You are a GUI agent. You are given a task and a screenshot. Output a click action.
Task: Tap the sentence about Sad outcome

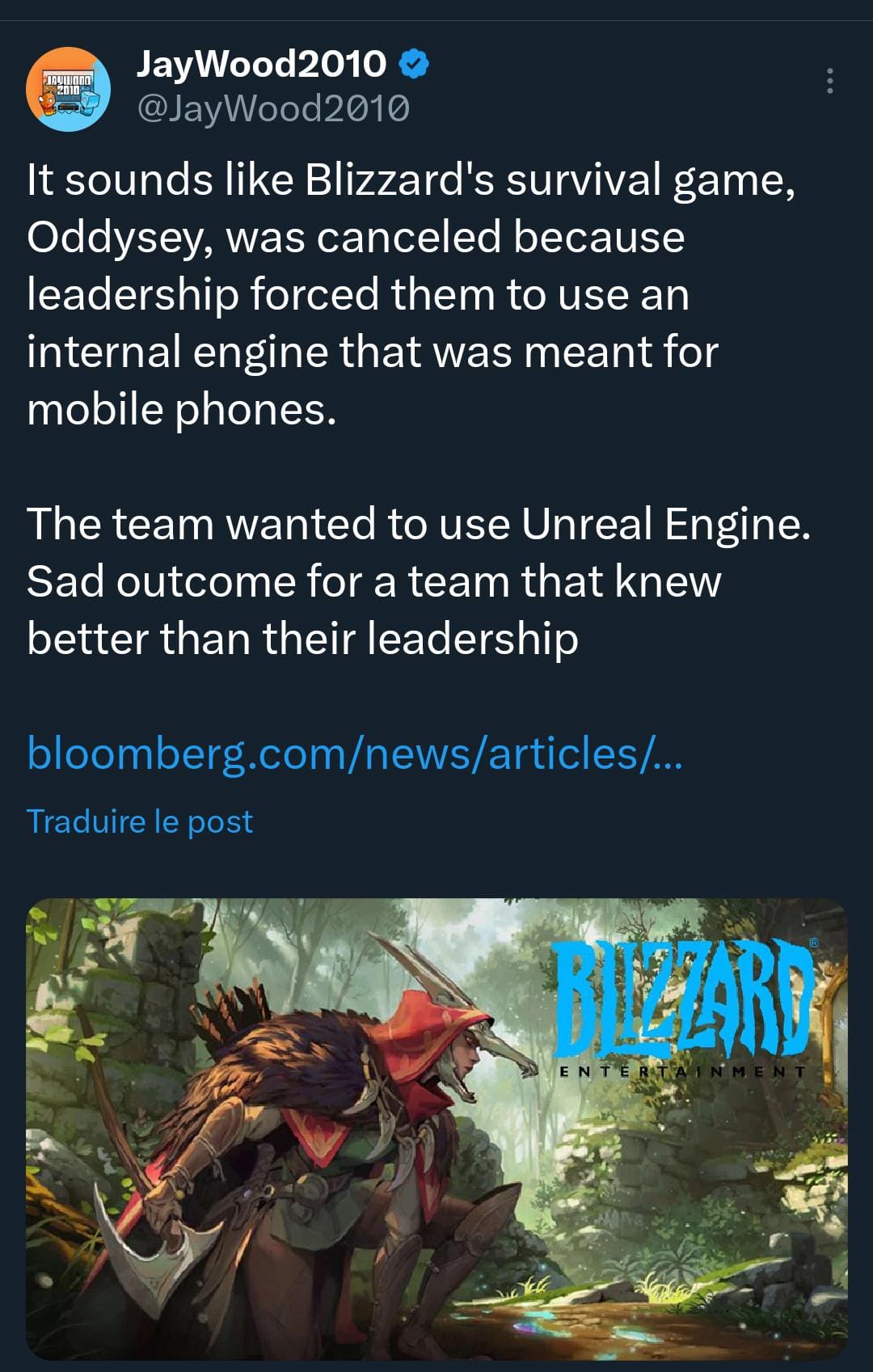click(x=373, y=610)
